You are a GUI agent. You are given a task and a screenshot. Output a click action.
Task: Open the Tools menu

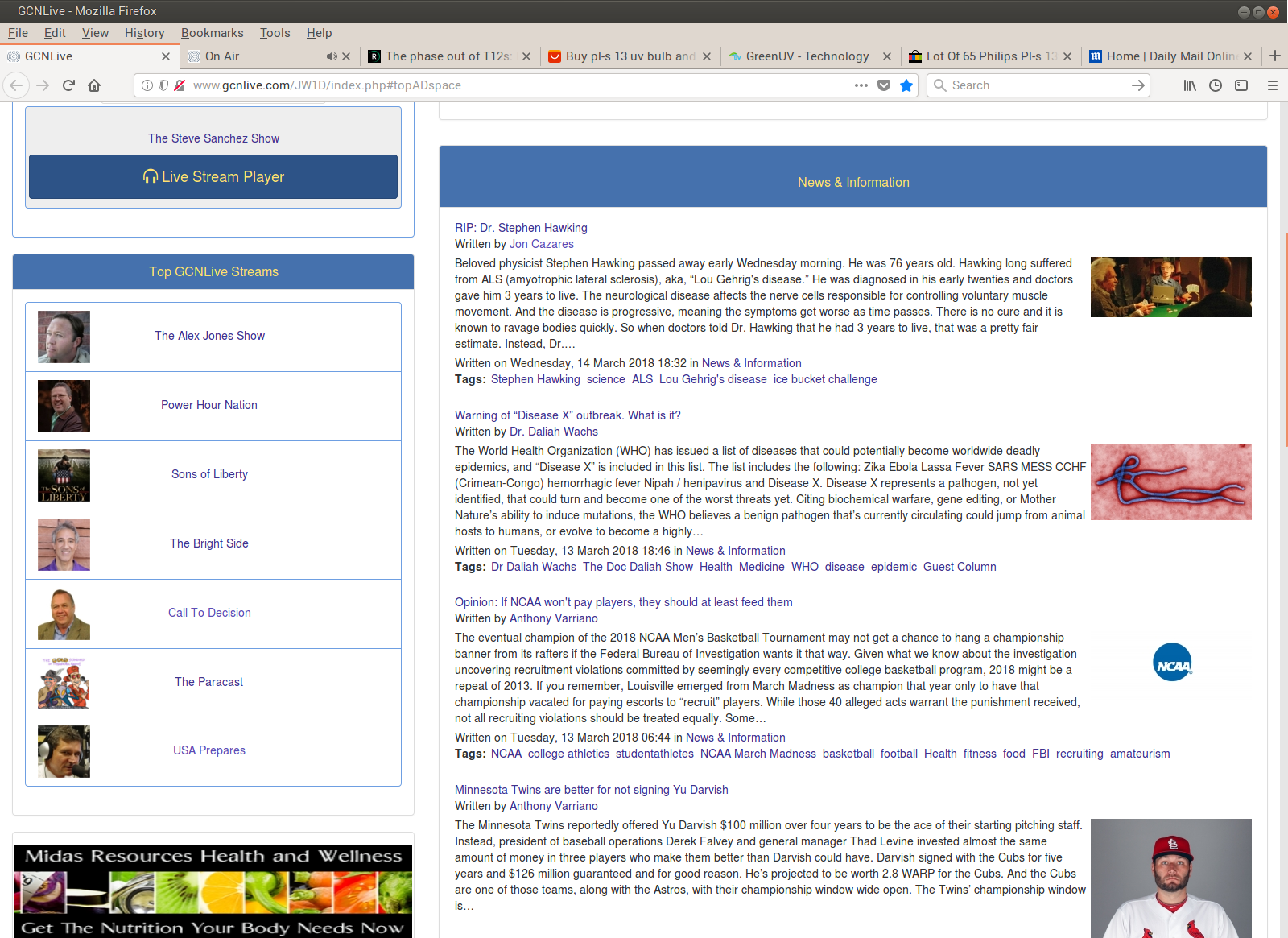point(275,33)
